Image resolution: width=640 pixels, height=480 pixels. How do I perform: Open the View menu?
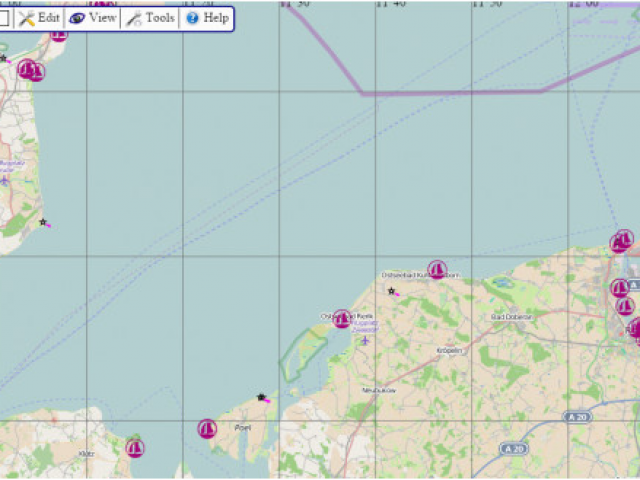tap(92, 18)
